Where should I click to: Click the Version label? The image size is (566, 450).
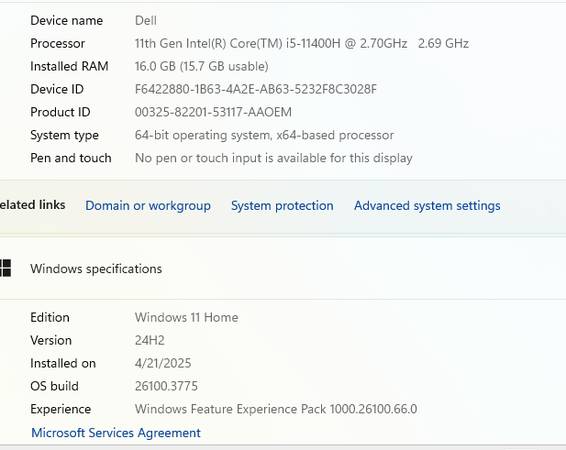point(51,340)
